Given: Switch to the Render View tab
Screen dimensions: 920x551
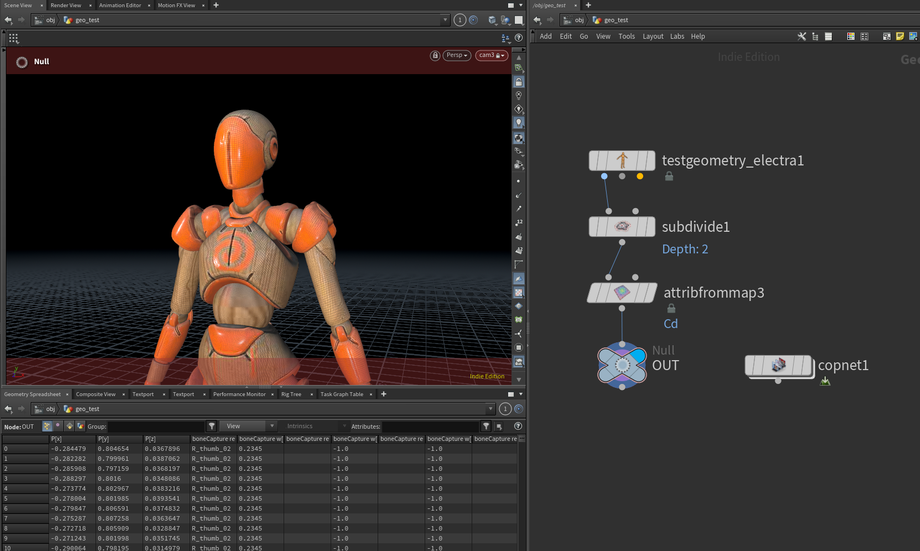Looking at the screenshot, I should (66, 5).
